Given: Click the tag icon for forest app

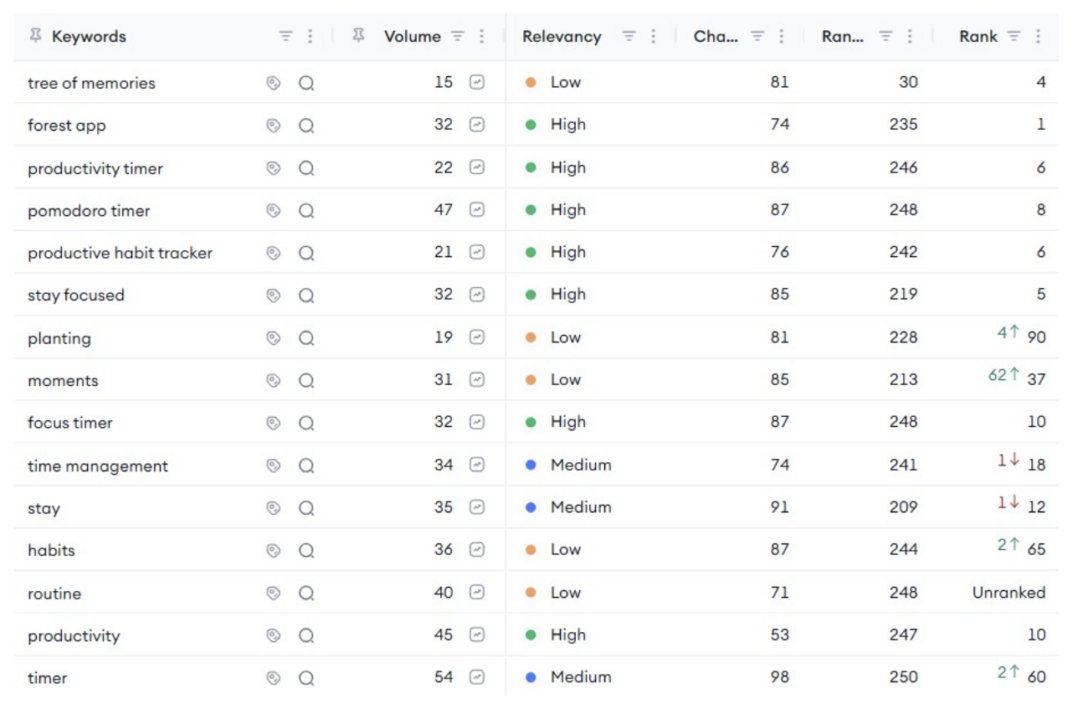Looking at the screenshot, I should 274,126.
